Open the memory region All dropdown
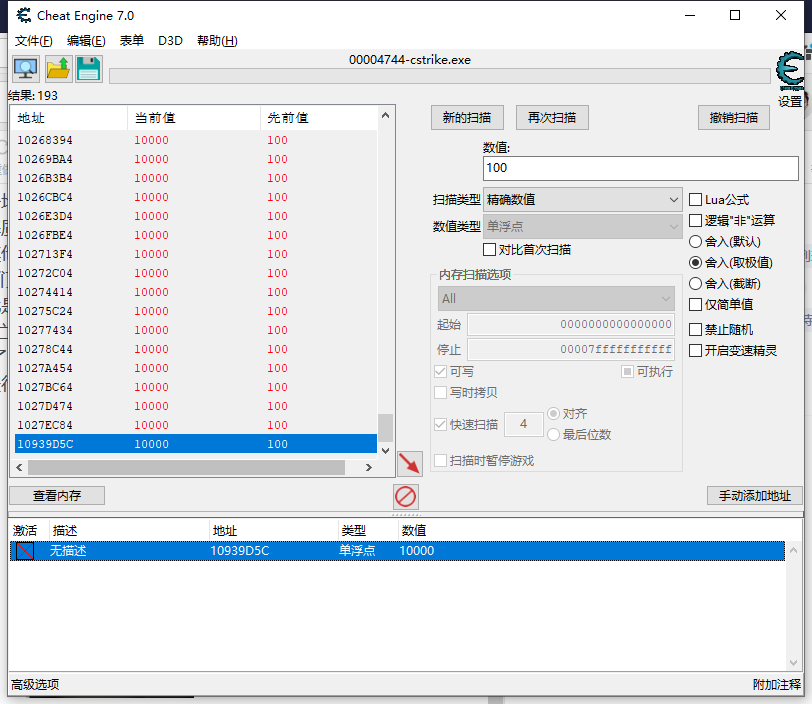812x704 pixels. pos(556,299)
